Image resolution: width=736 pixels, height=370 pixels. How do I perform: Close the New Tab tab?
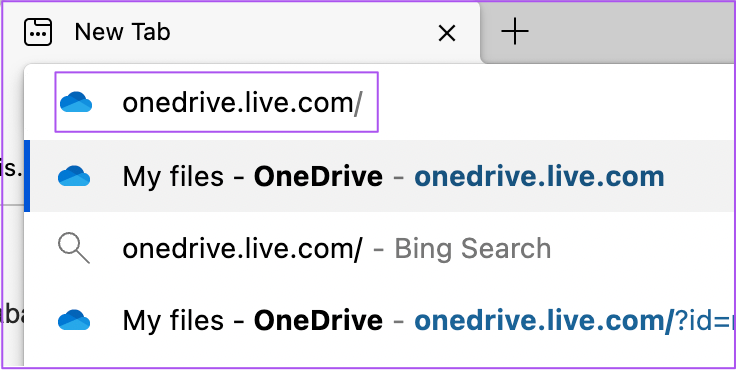point(446,33)
